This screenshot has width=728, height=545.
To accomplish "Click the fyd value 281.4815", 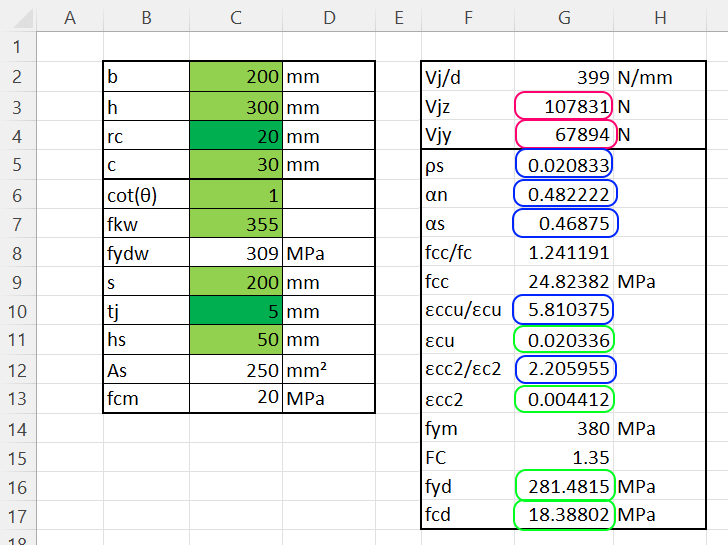I will click(564, 486).
